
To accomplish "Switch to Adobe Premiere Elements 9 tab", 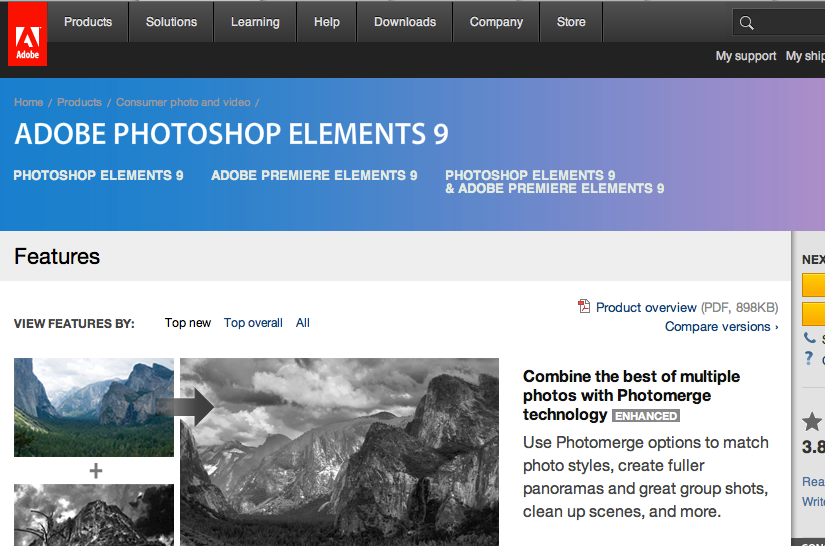I will point(314,176).
